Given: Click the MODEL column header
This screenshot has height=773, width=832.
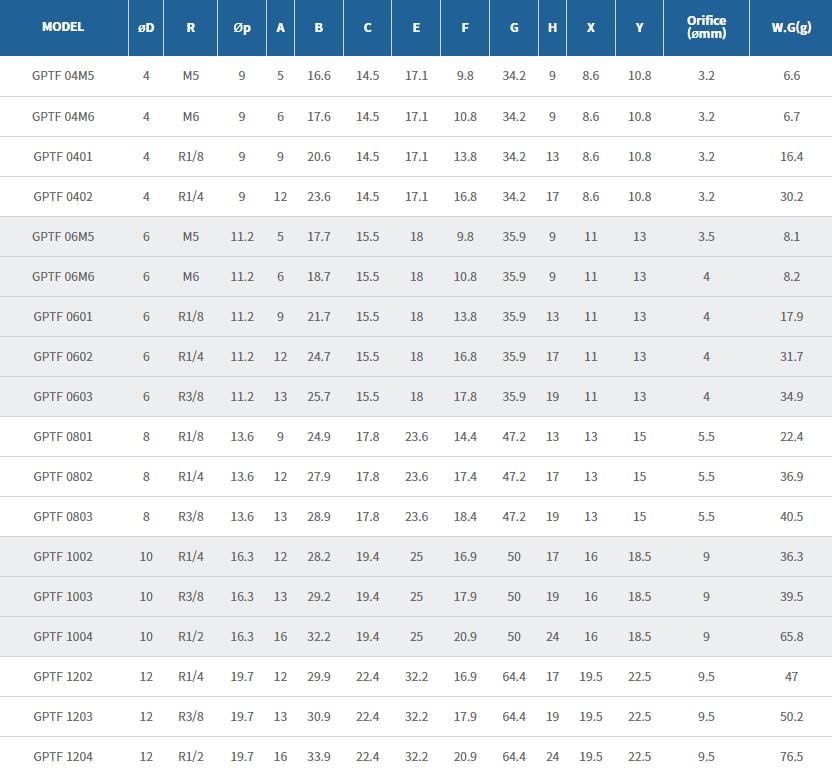Looking at the screenshot, I should (x=63, y=27).
